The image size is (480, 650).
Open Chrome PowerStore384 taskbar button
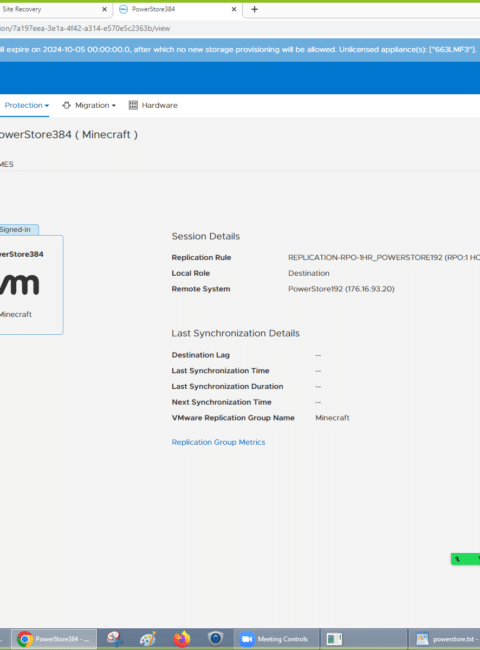[53, 639]
